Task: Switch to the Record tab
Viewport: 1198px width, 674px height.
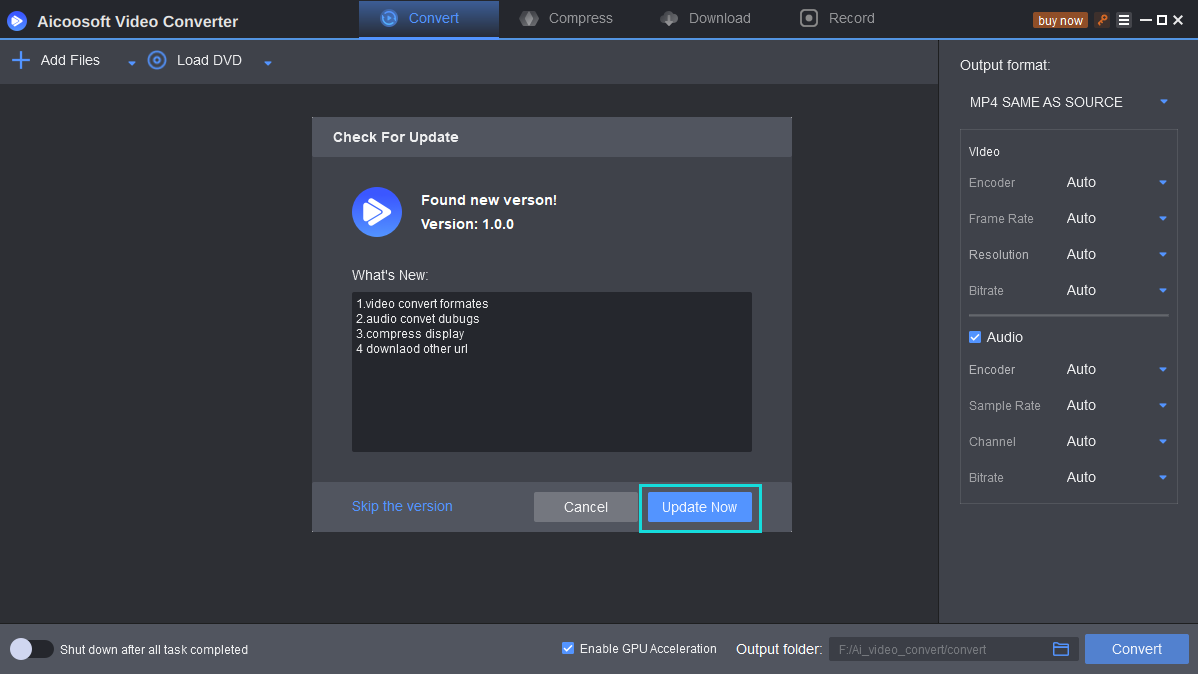Action: (x=837, y=19)
